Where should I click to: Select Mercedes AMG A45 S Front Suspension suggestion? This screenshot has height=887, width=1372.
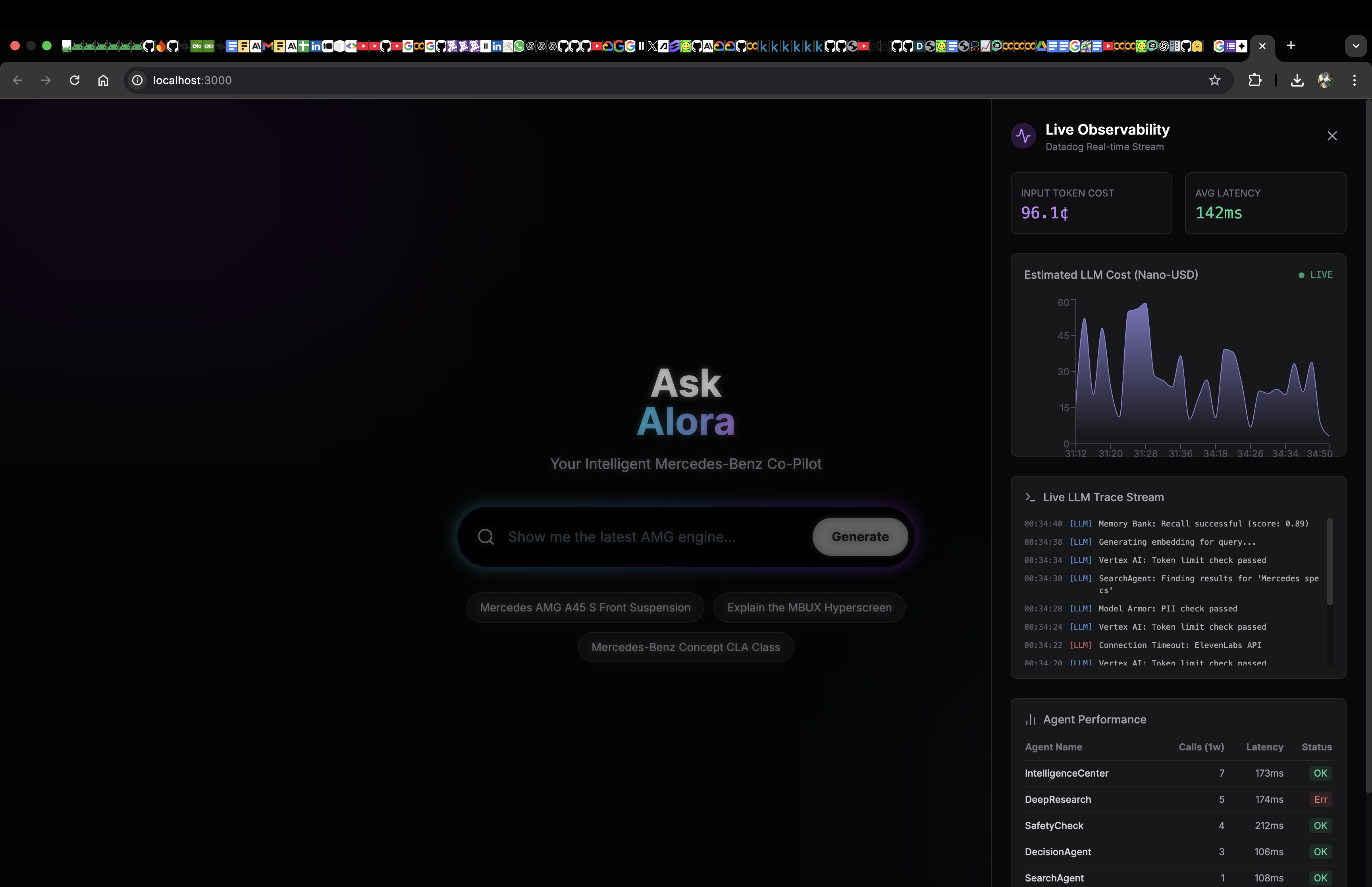[x=584, y=607]
